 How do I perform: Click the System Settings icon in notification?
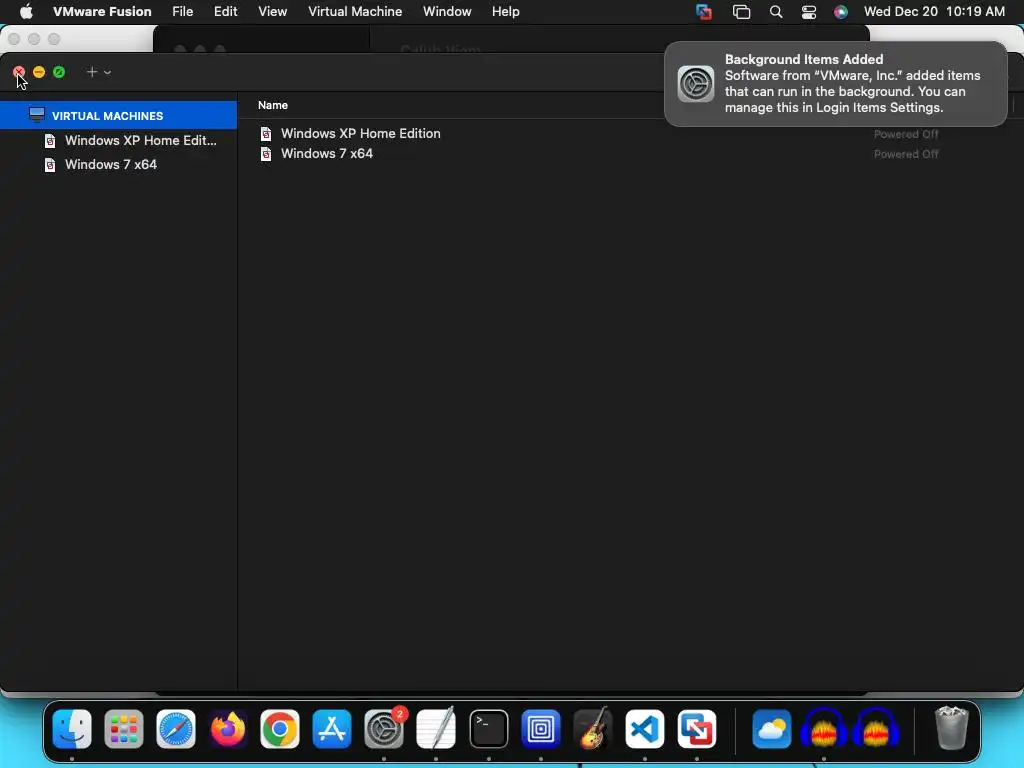tap(696, 84)
